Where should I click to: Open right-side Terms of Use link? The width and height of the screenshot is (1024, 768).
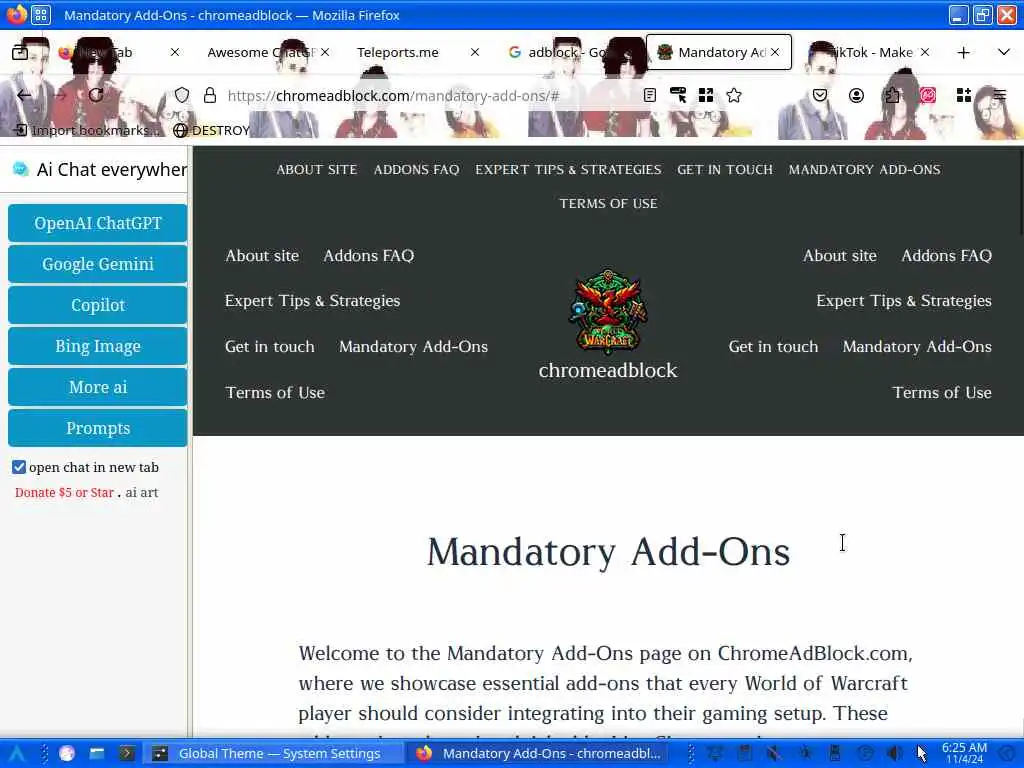pos(942,392)
